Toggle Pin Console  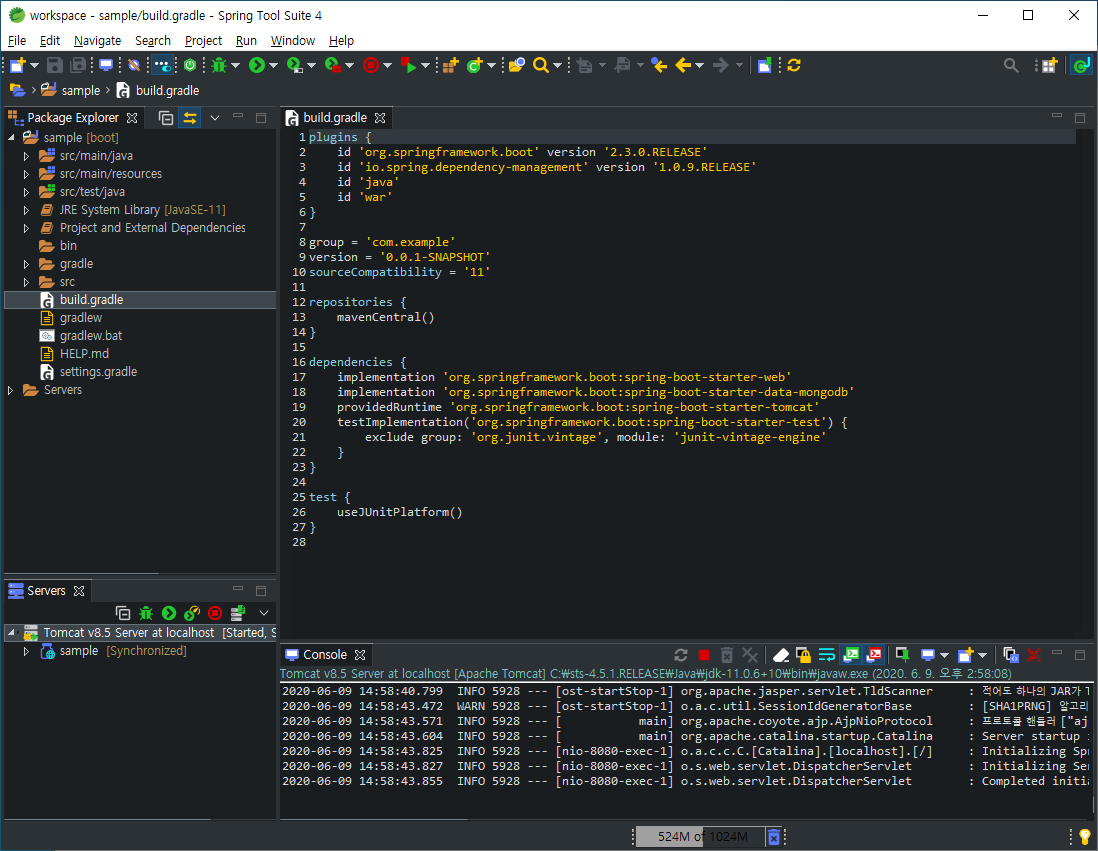coord(902,655)
